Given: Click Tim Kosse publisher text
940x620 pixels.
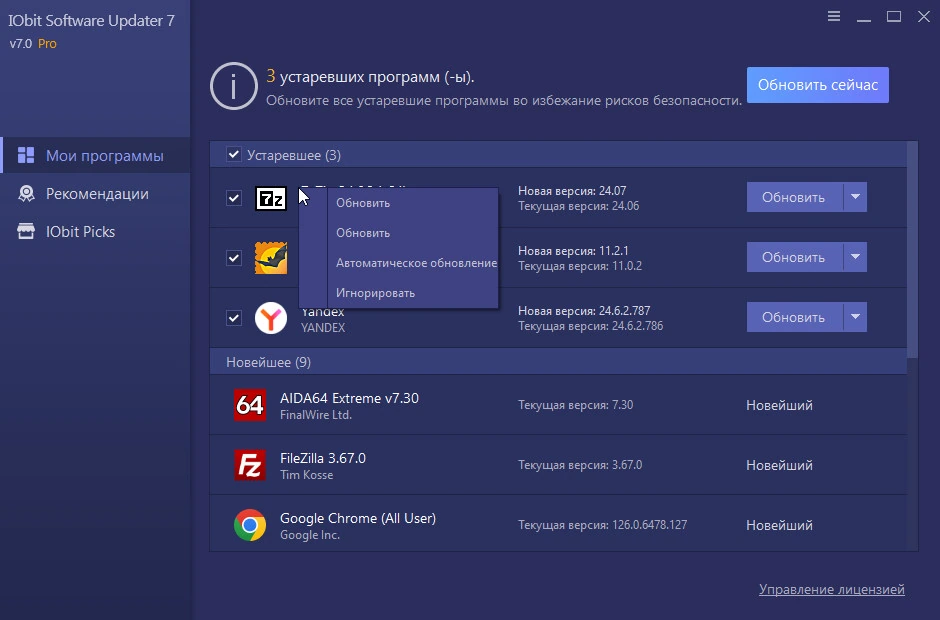Looking at the screenshot, I should [x=306, y=475].
